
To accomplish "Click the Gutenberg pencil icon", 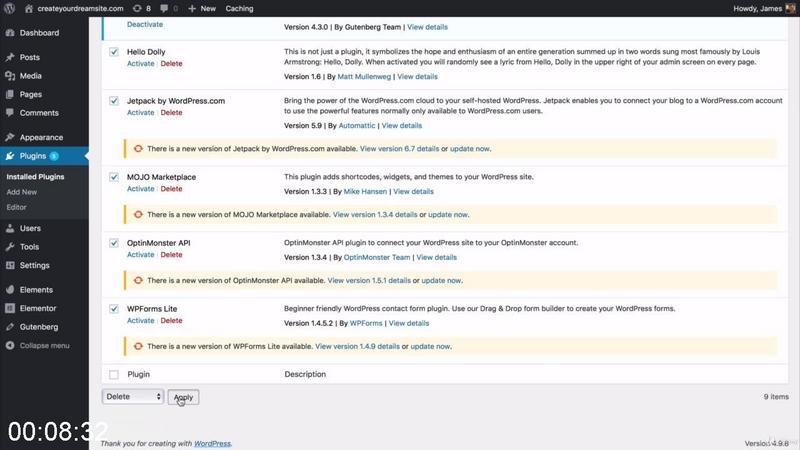I will click(10, 327).
